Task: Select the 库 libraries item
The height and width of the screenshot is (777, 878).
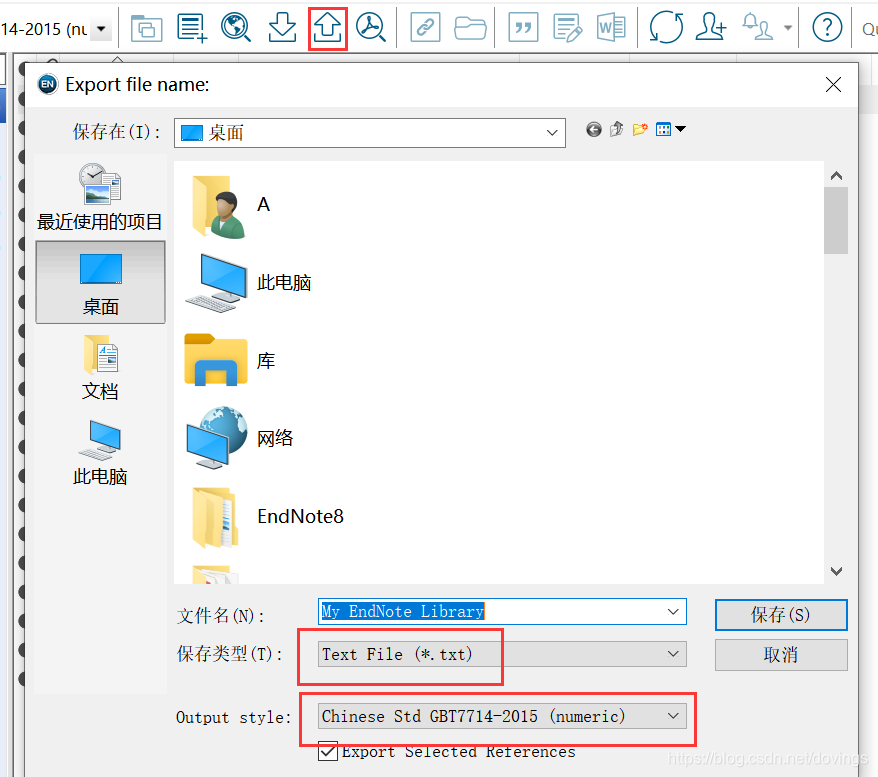Action: [231, 360]
